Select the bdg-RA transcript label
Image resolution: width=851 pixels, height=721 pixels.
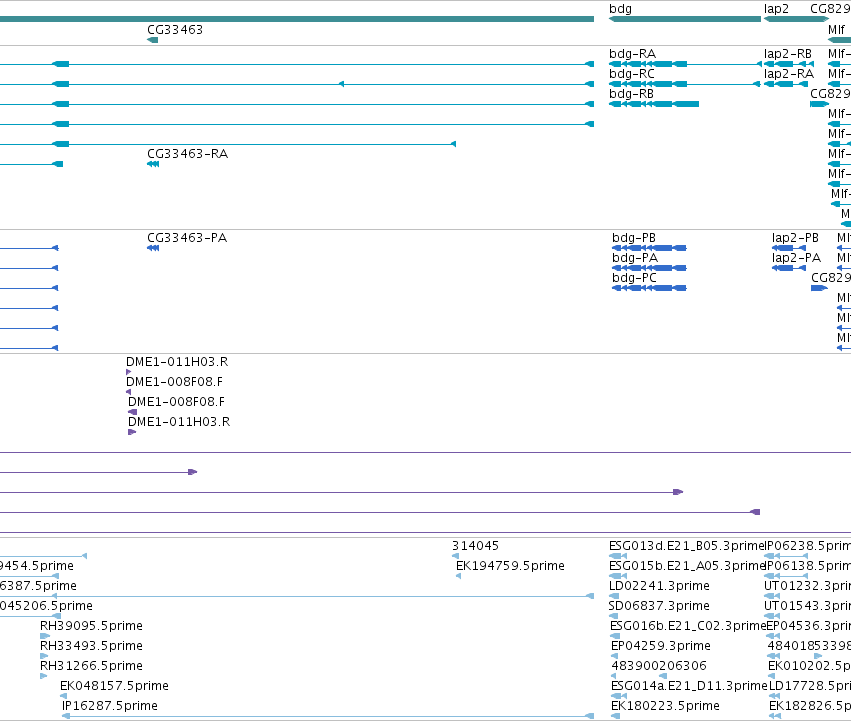pyautogui.click(x=632, y=54)
